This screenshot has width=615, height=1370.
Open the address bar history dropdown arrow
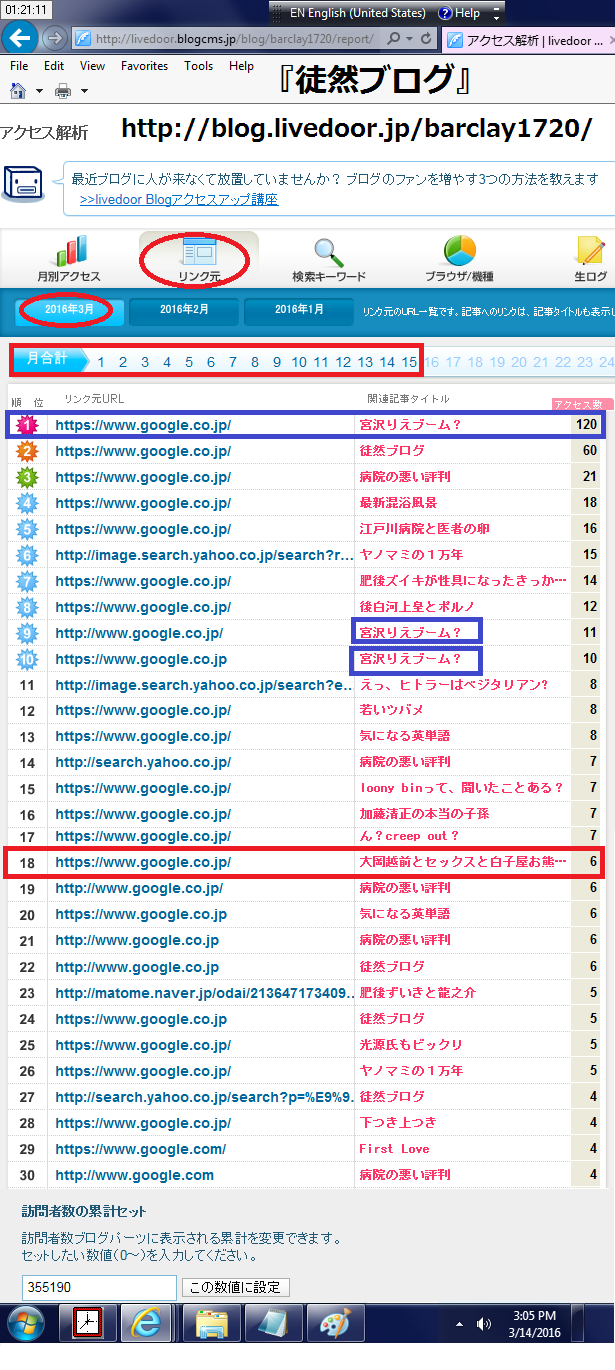(x=410, y=38)
